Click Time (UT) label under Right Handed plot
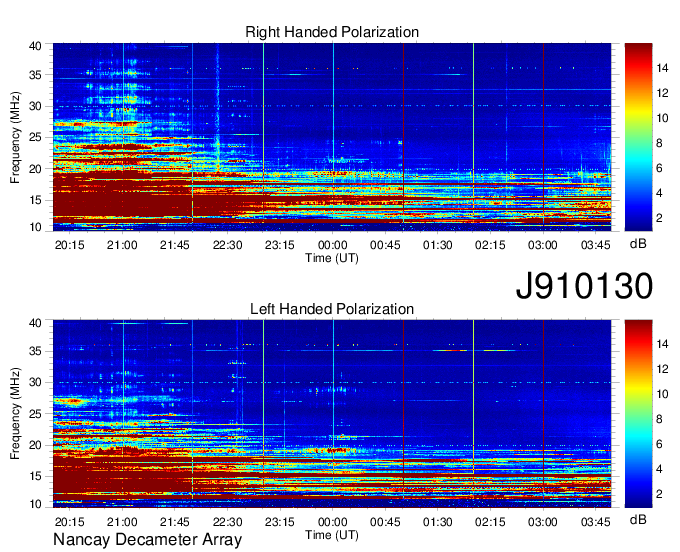 pos(332,258)
